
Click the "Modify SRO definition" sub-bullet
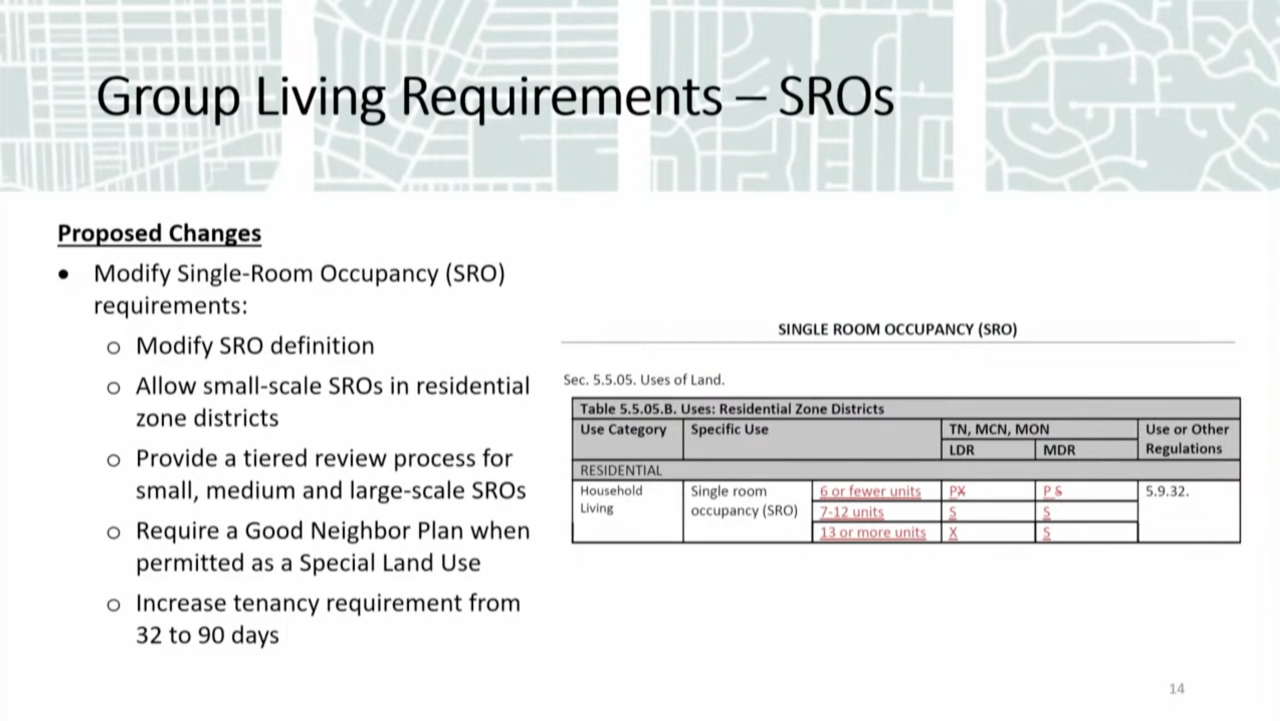pyautogui.click(x=255, y=346)
